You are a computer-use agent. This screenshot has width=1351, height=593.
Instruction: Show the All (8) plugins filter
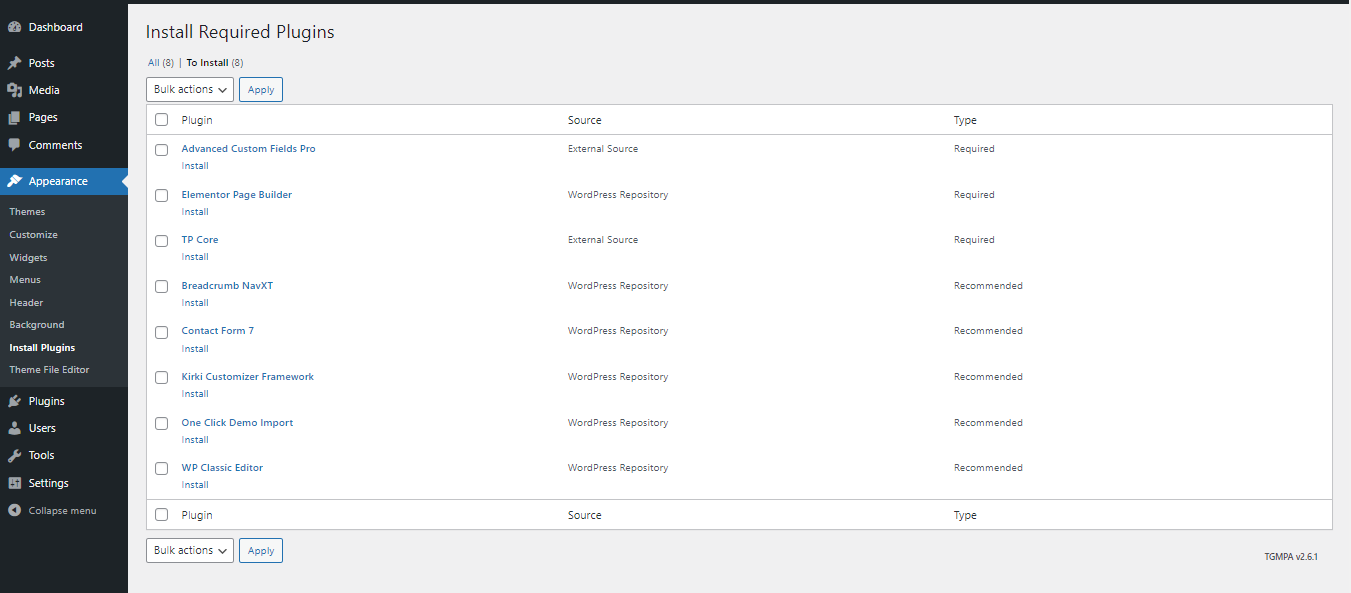tap(161, 63)
